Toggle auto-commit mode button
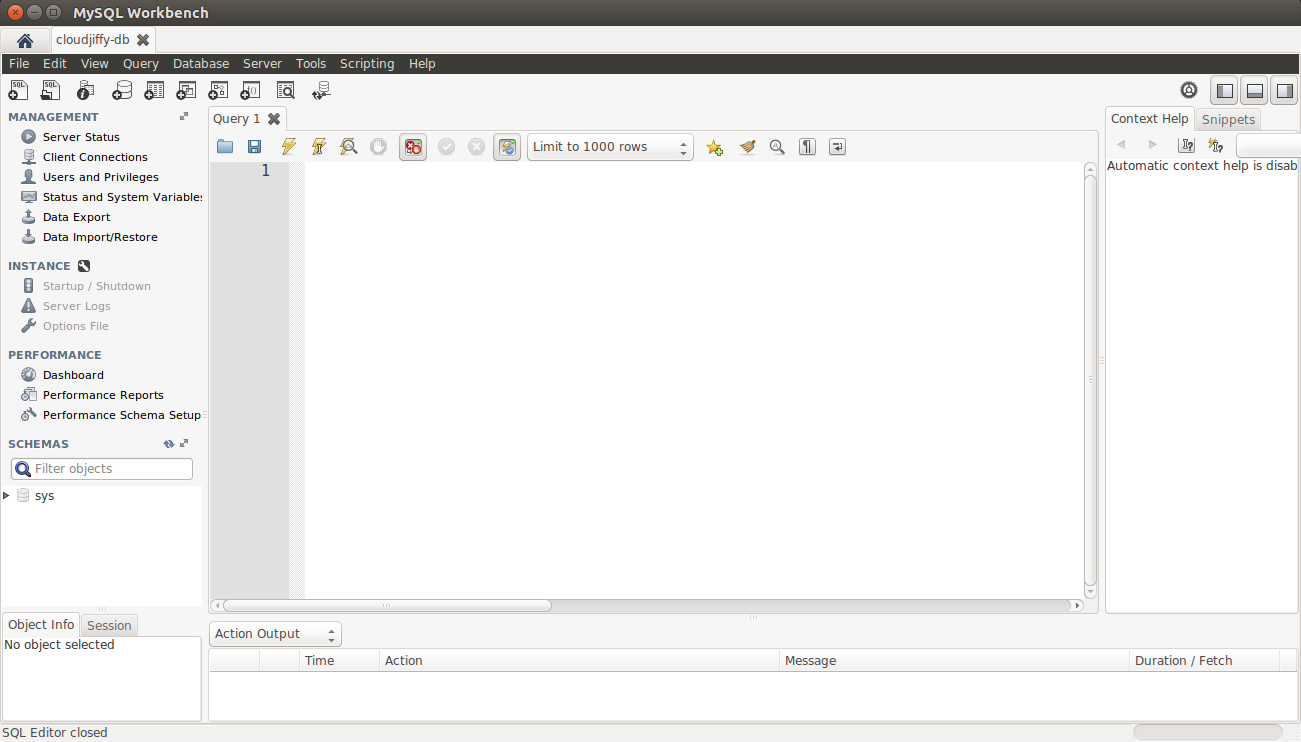Image resolution: width=1301 pixels, height=742 pixels. tap(507, 147)
